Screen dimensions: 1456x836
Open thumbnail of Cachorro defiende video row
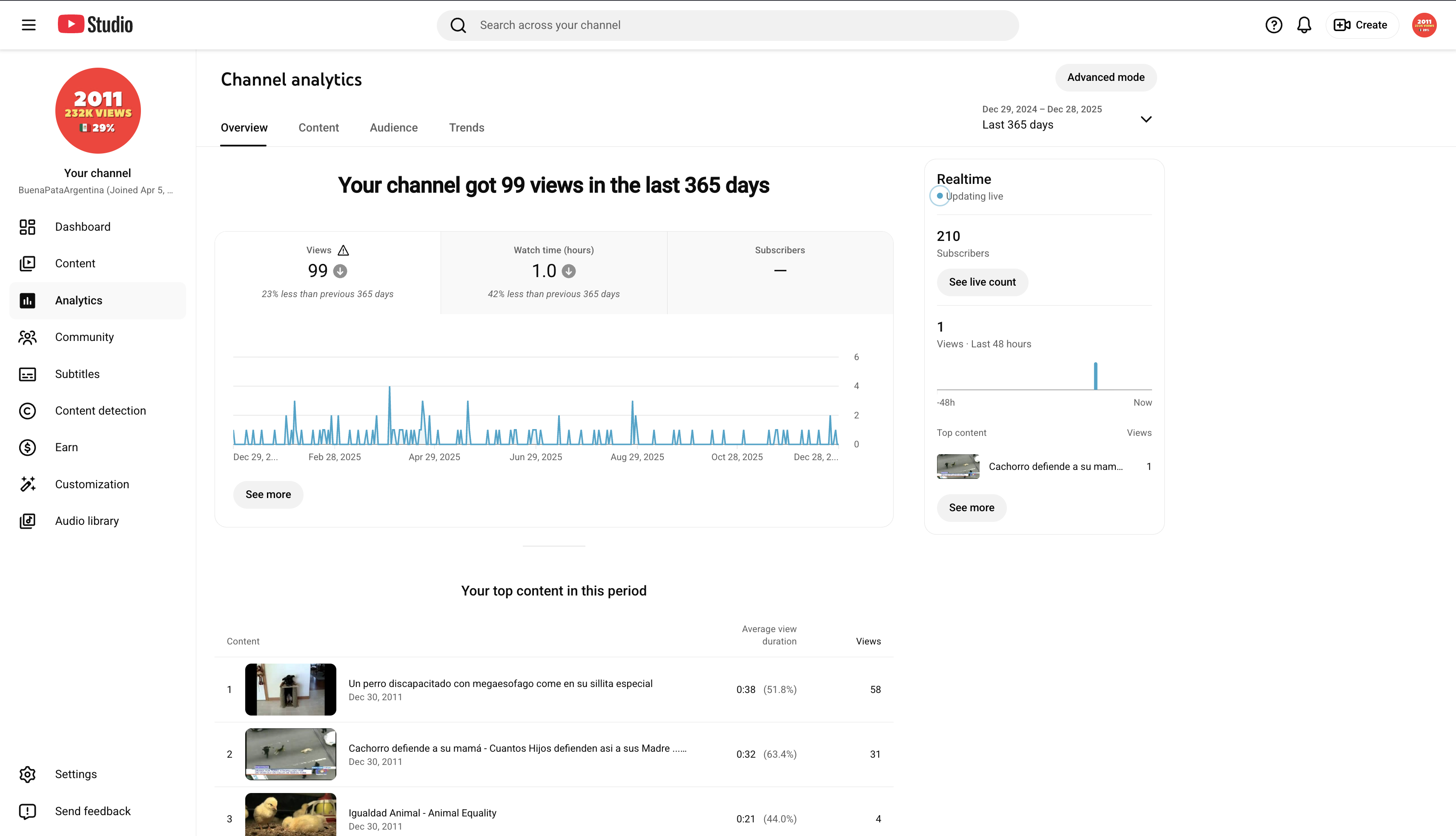click(x=290, y=754)
